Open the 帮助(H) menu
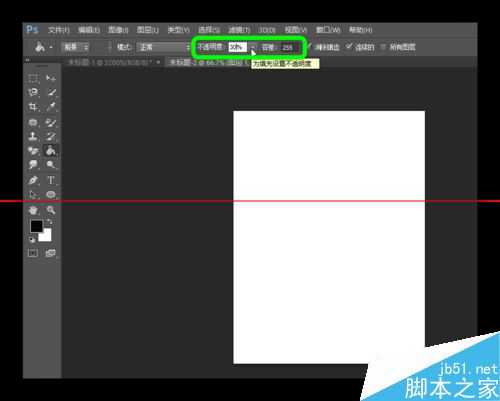 coord(360,30)
